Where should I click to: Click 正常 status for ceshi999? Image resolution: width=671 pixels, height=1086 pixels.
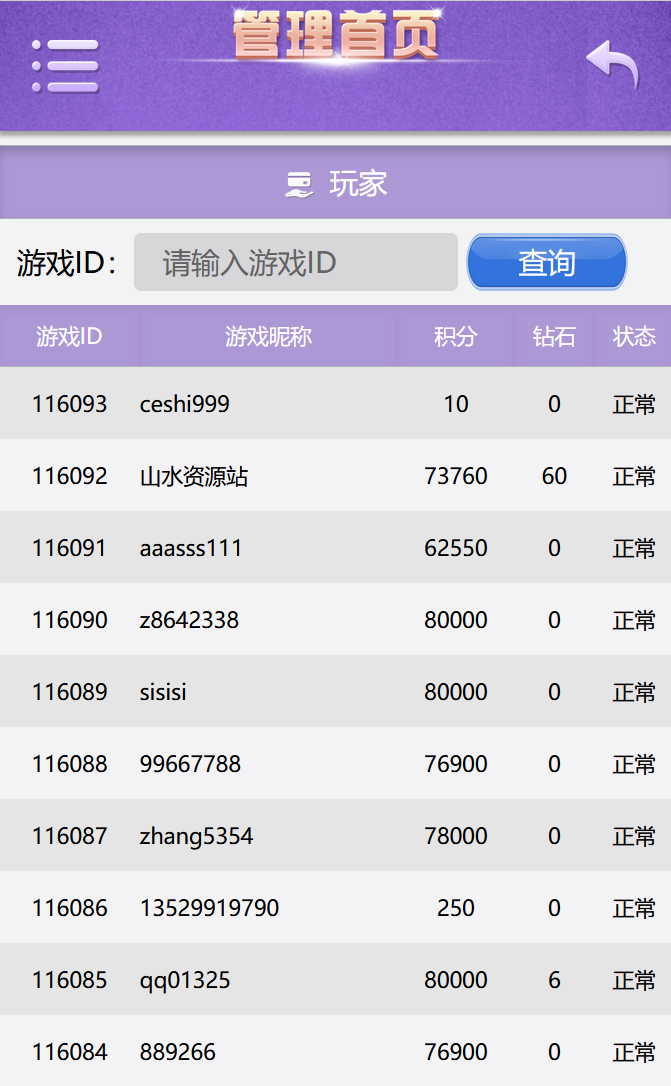click(x=634, y=404)
